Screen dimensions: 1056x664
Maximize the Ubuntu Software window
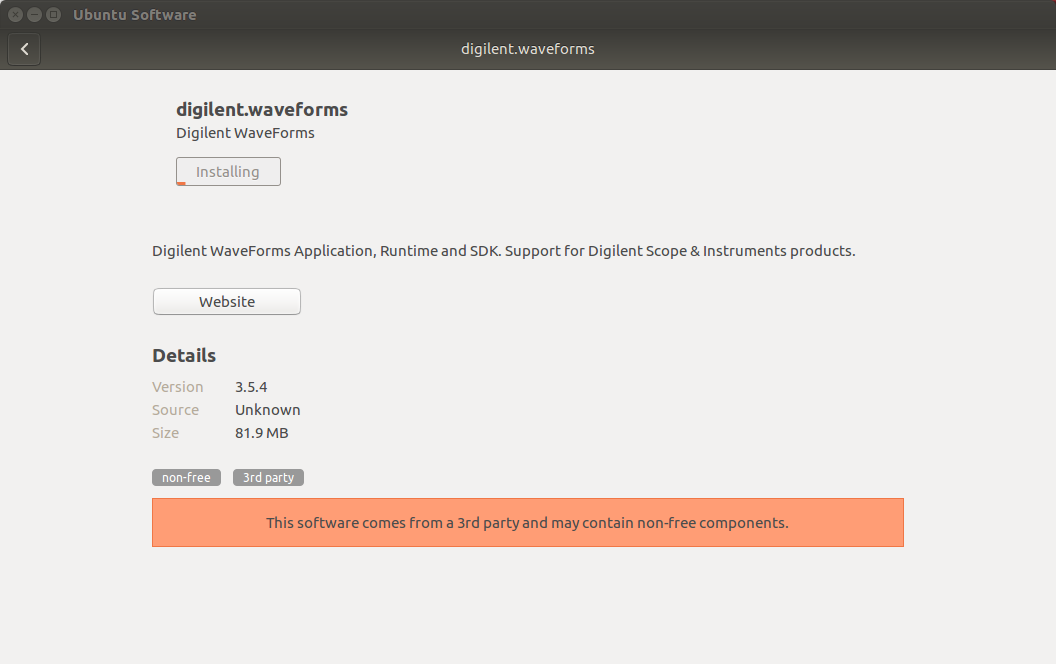53,14
